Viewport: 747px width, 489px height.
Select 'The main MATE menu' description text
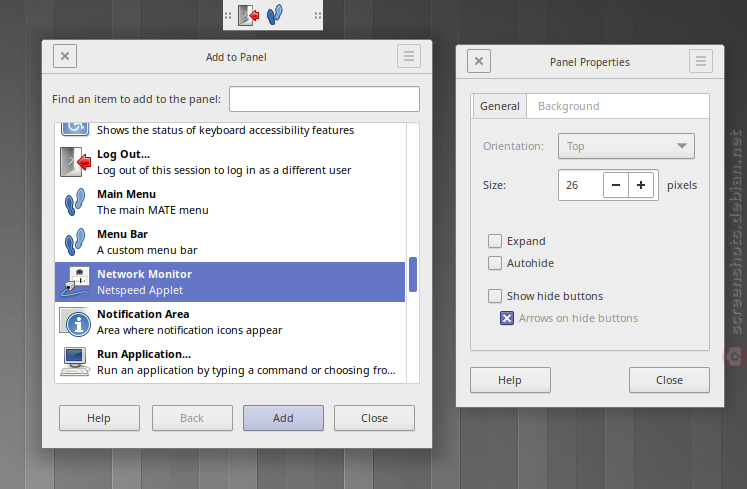(152, 210)
